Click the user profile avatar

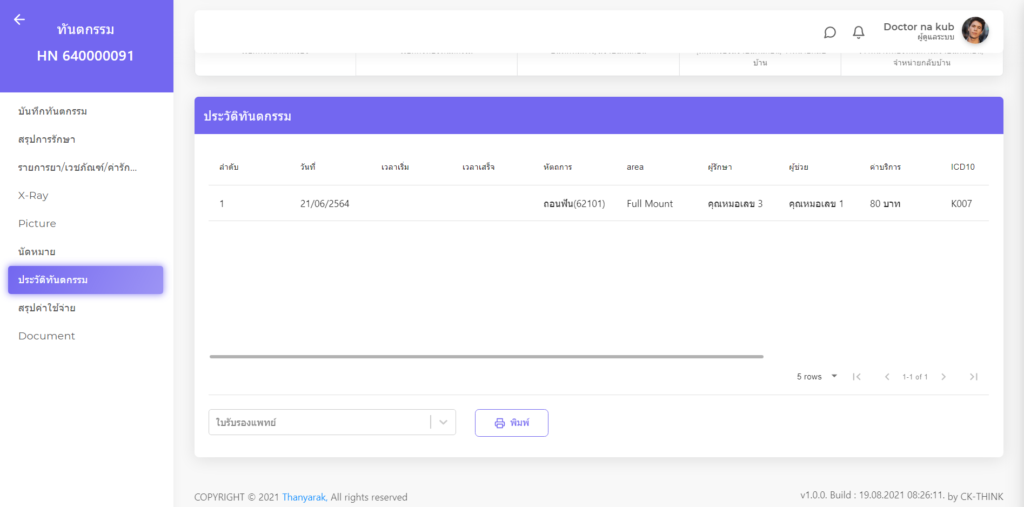click(x=974, y=31)
